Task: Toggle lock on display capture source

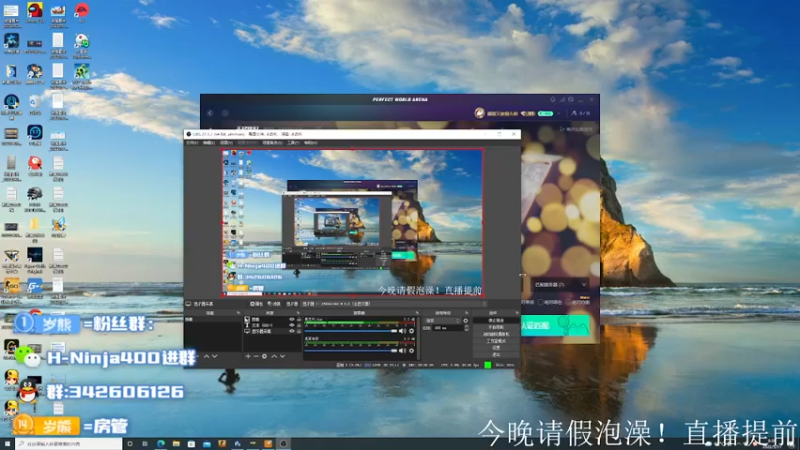Action: pyautogui.click(x=299, y=331)
